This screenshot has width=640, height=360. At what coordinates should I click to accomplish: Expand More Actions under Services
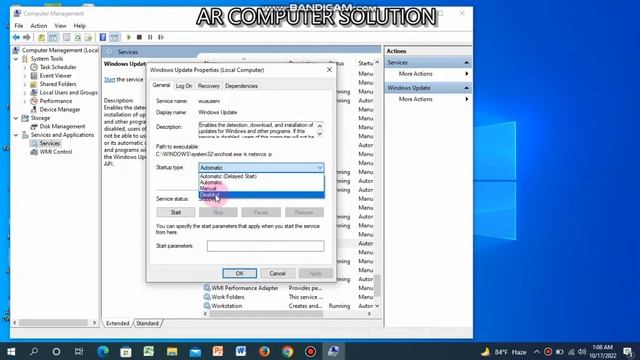pos(428,74)
